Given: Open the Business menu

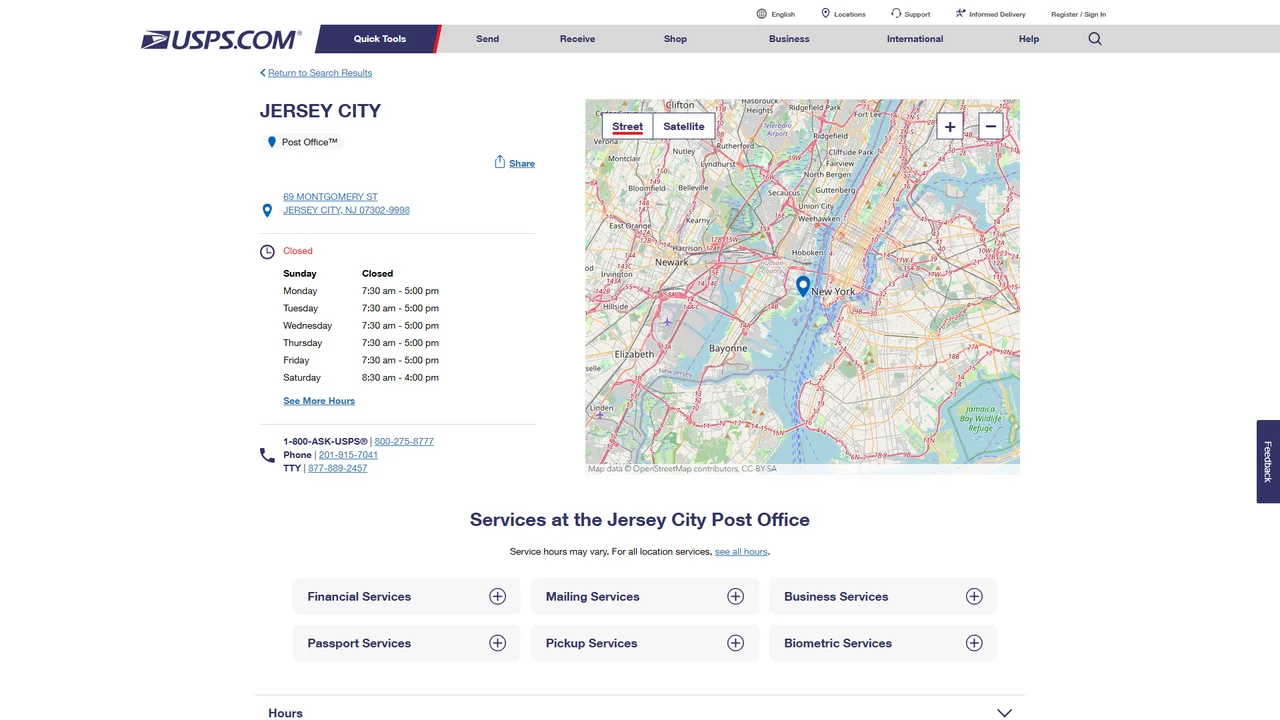Looking at the screenshot, I should coord(789,39).
